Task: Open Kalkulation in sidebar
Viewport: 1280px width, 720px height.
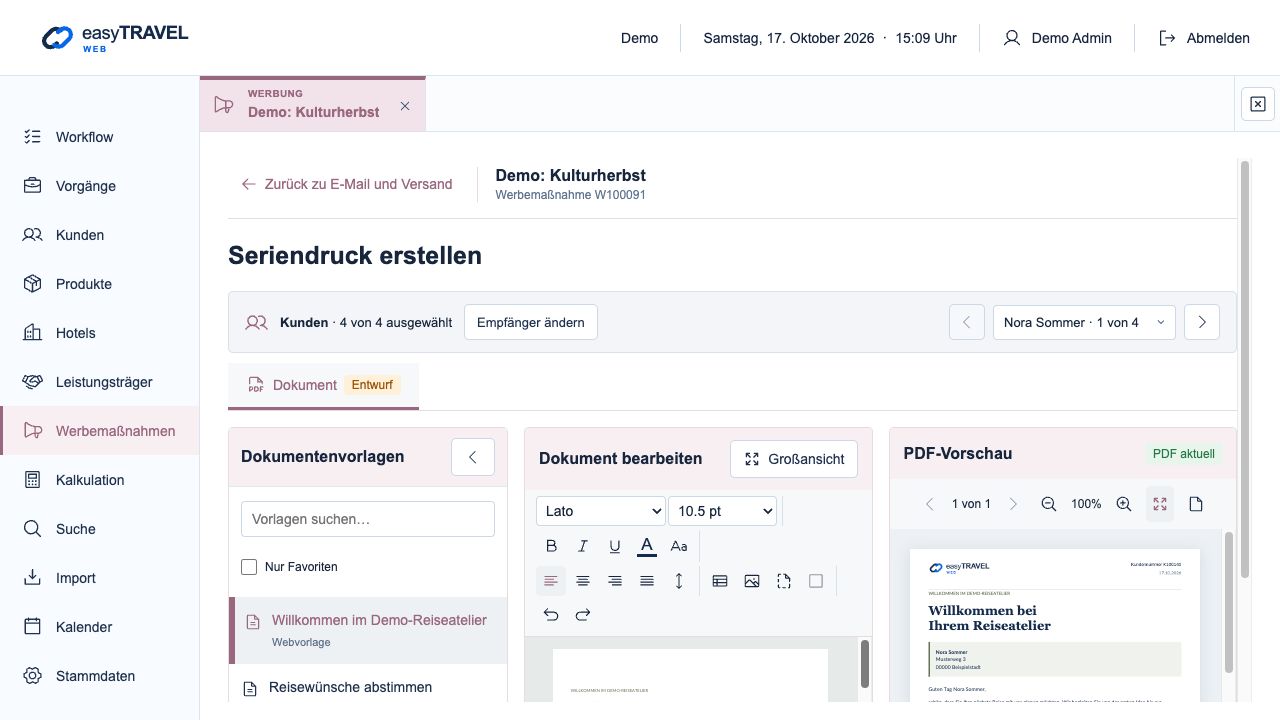Action: click(100, 480)
